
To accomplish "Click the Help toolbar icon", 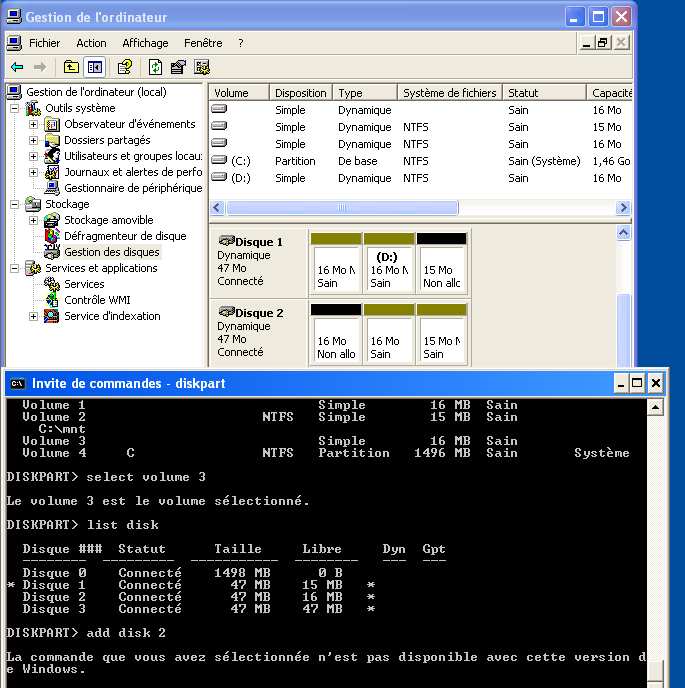I will coord(125,67).
